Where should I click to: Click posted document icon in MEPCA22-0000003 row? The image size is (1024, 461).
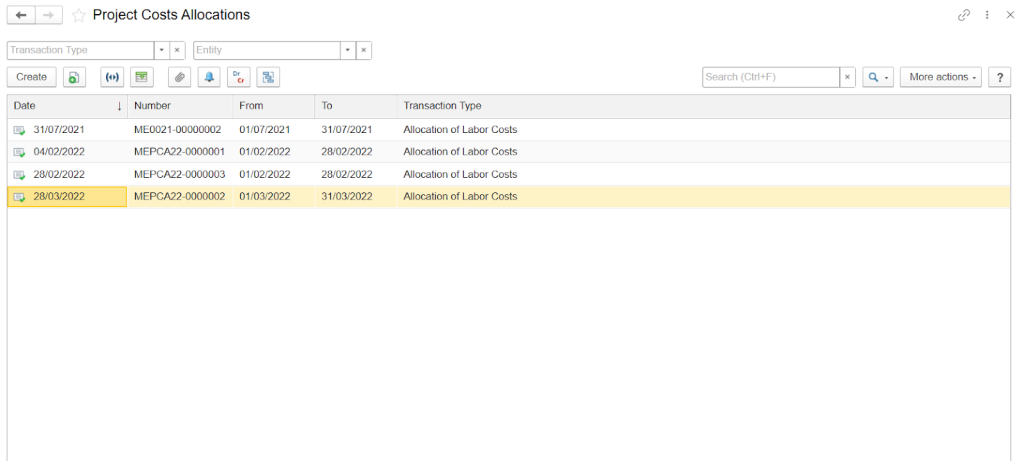coord(20,175)
